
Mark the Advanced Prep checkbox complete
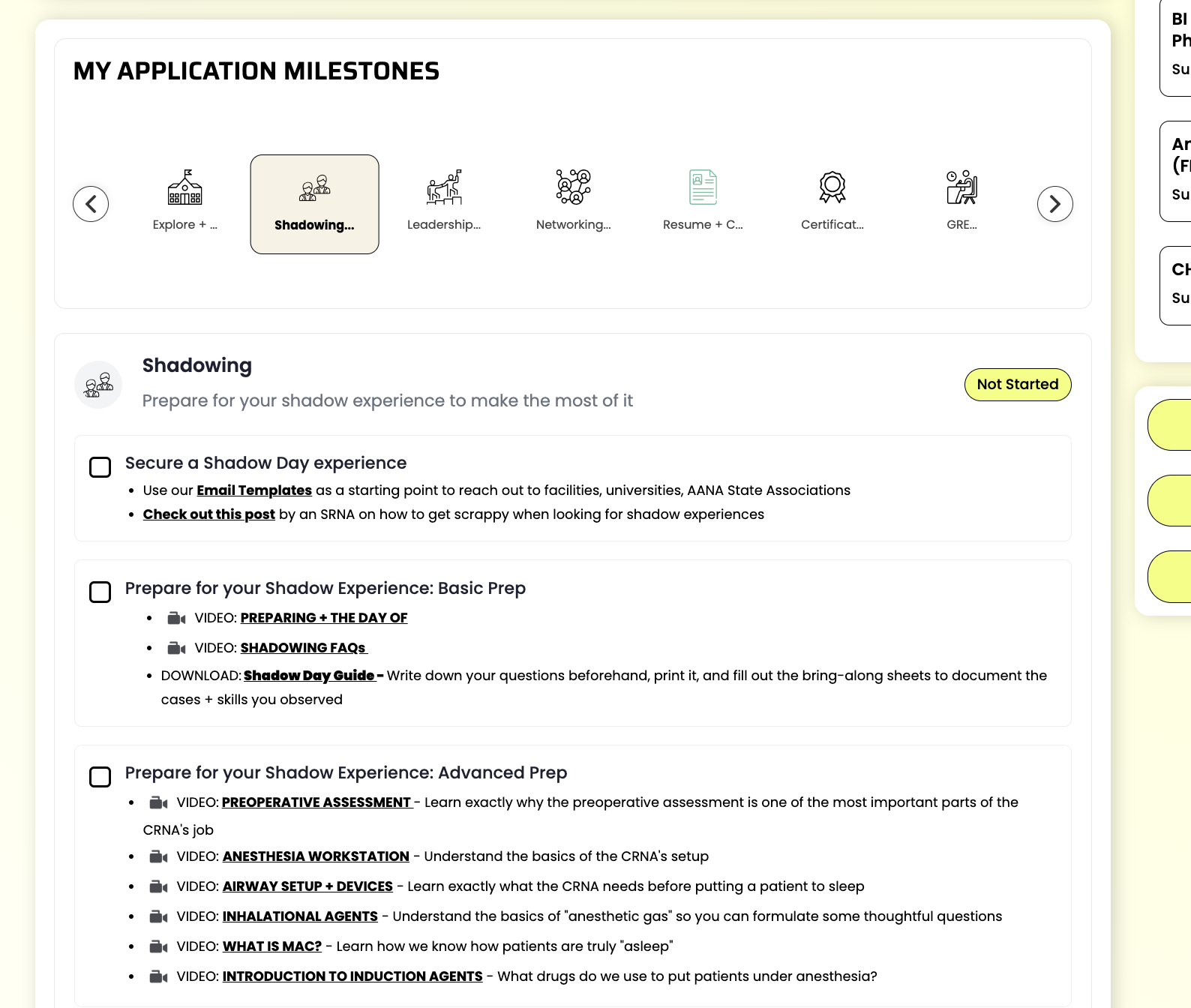tap(100, 777)
